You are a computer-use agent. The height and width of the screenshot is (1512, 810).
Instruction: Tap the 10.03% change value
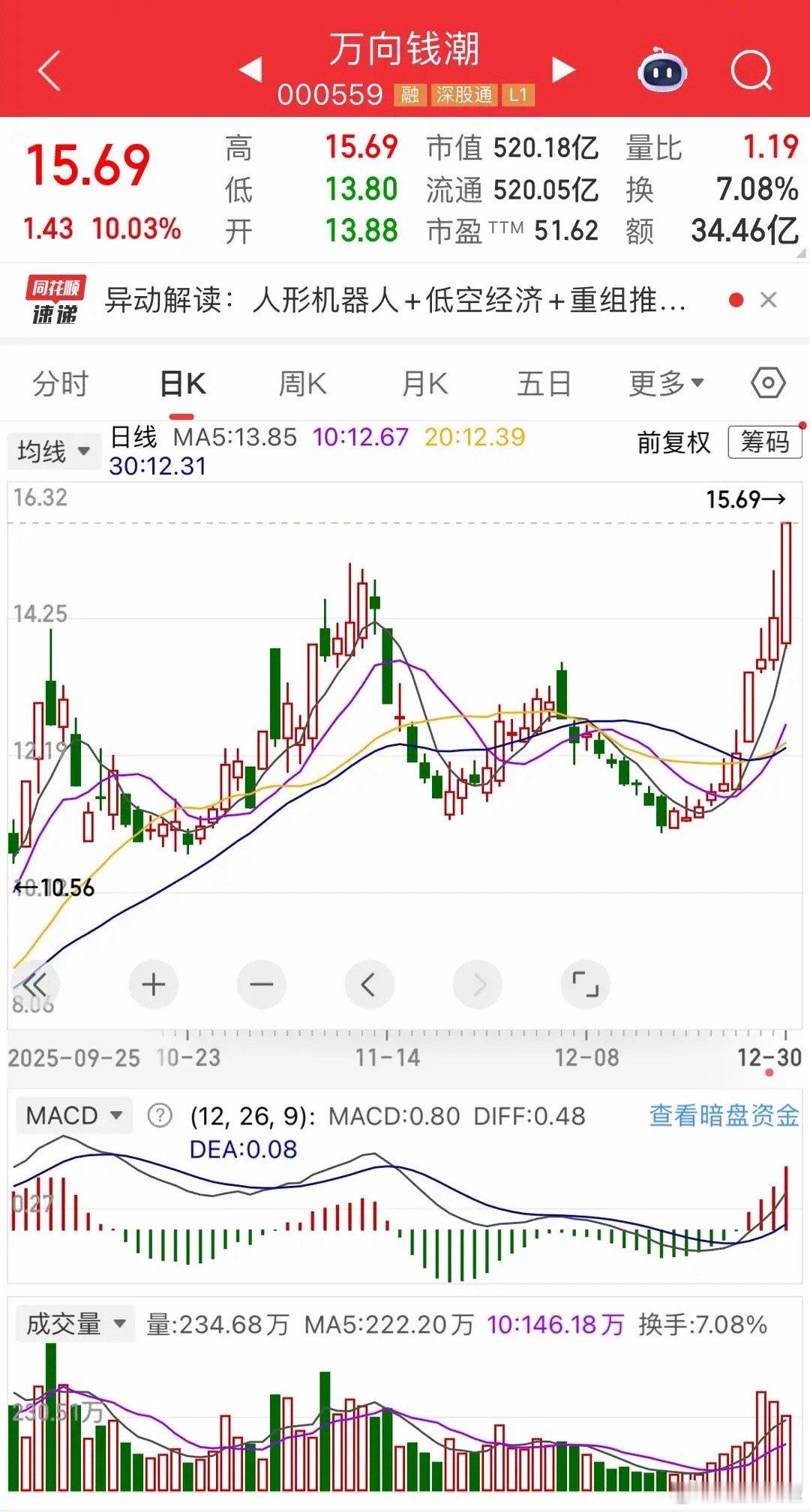click(x=136, y=229)
